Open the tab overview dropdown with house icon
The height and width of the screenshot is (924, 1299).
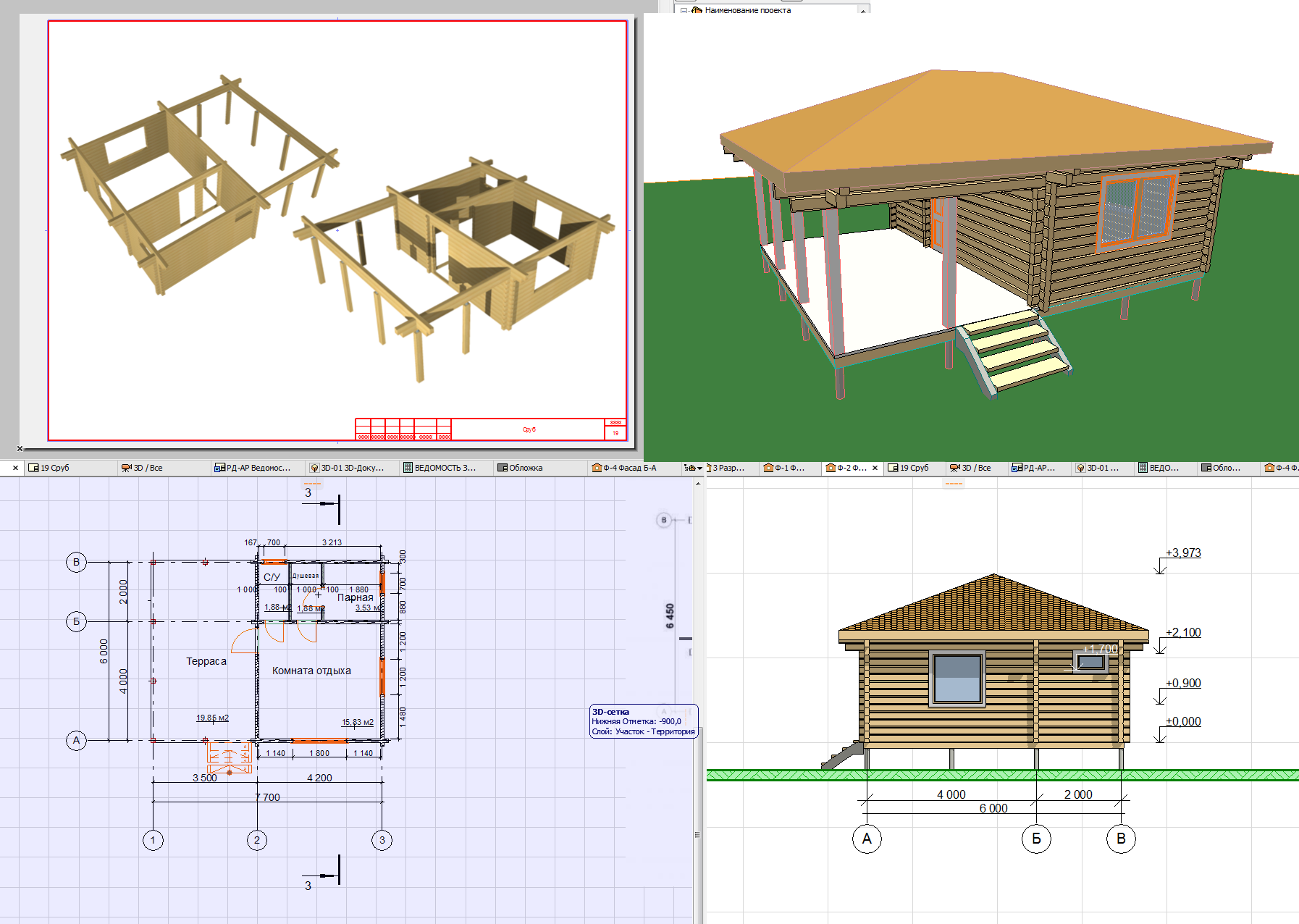click(x=693, y=468)
